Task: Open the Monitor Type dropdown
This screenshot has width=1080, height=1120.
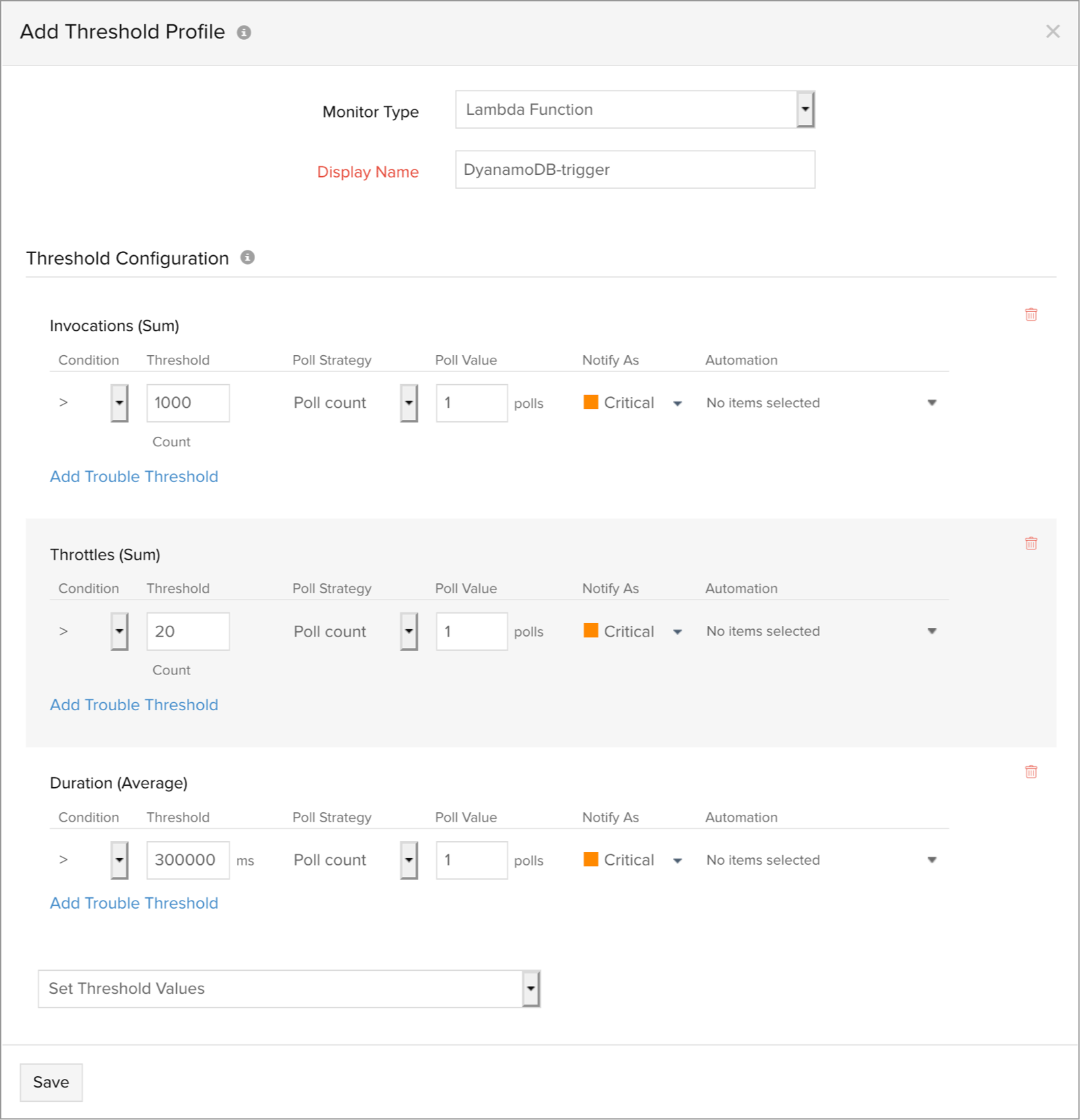Action: pos(805,109)
